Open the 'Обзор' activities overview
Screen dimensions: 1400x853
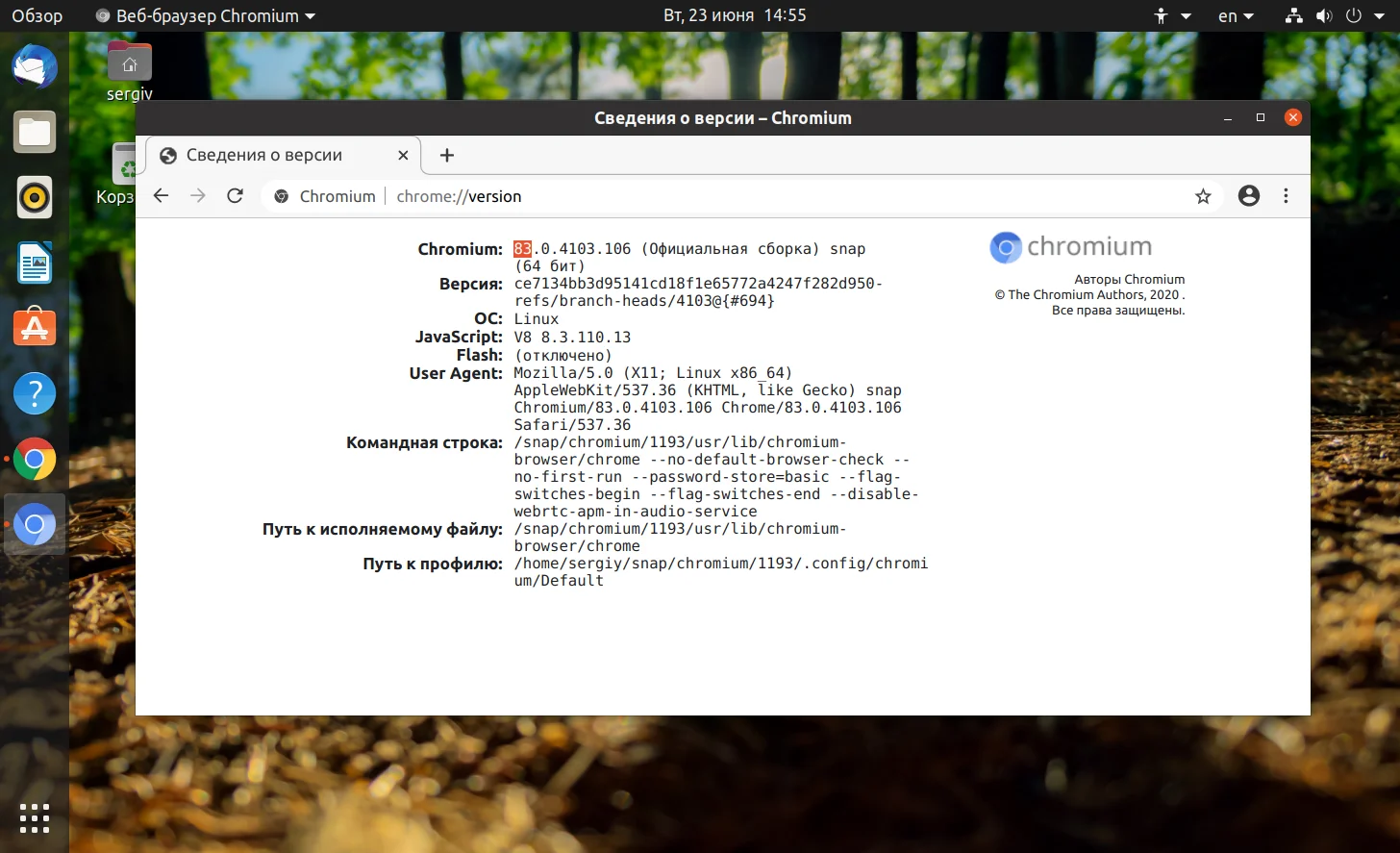[37, 15]
